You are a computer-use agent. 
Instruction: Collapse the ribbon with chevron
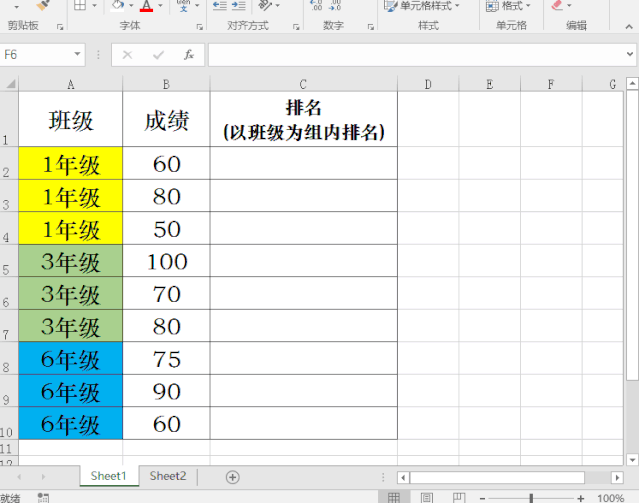(x=629, y=27)
